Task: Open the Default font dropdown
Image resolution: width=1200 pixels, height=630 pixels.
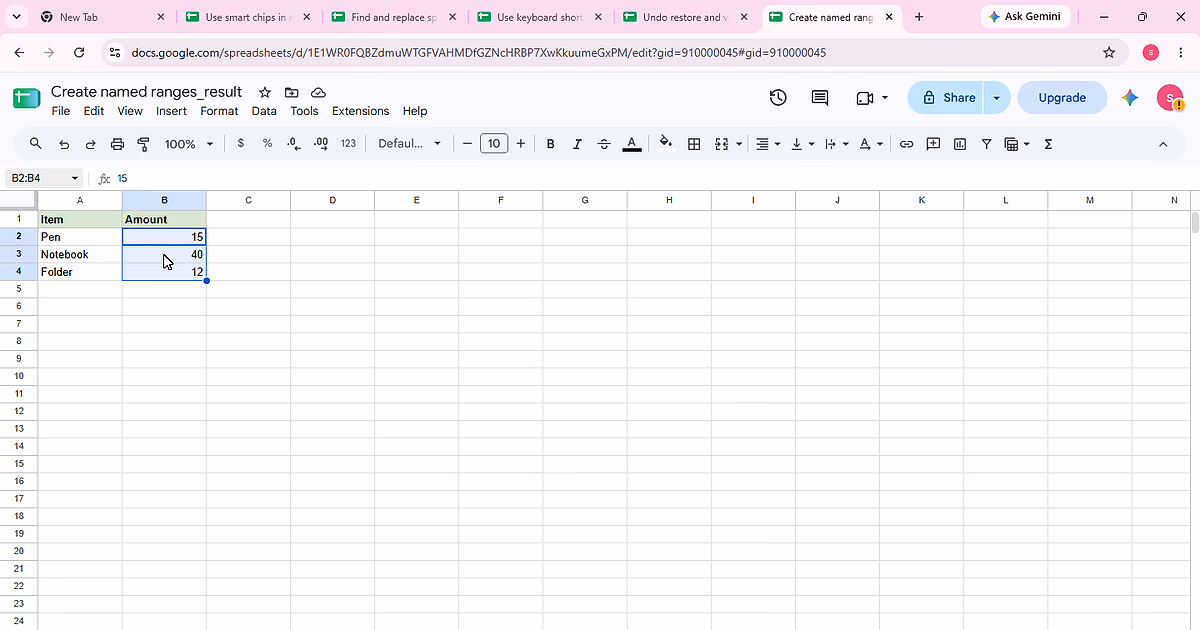Action: pyautogui.click(x=409, y=144)
